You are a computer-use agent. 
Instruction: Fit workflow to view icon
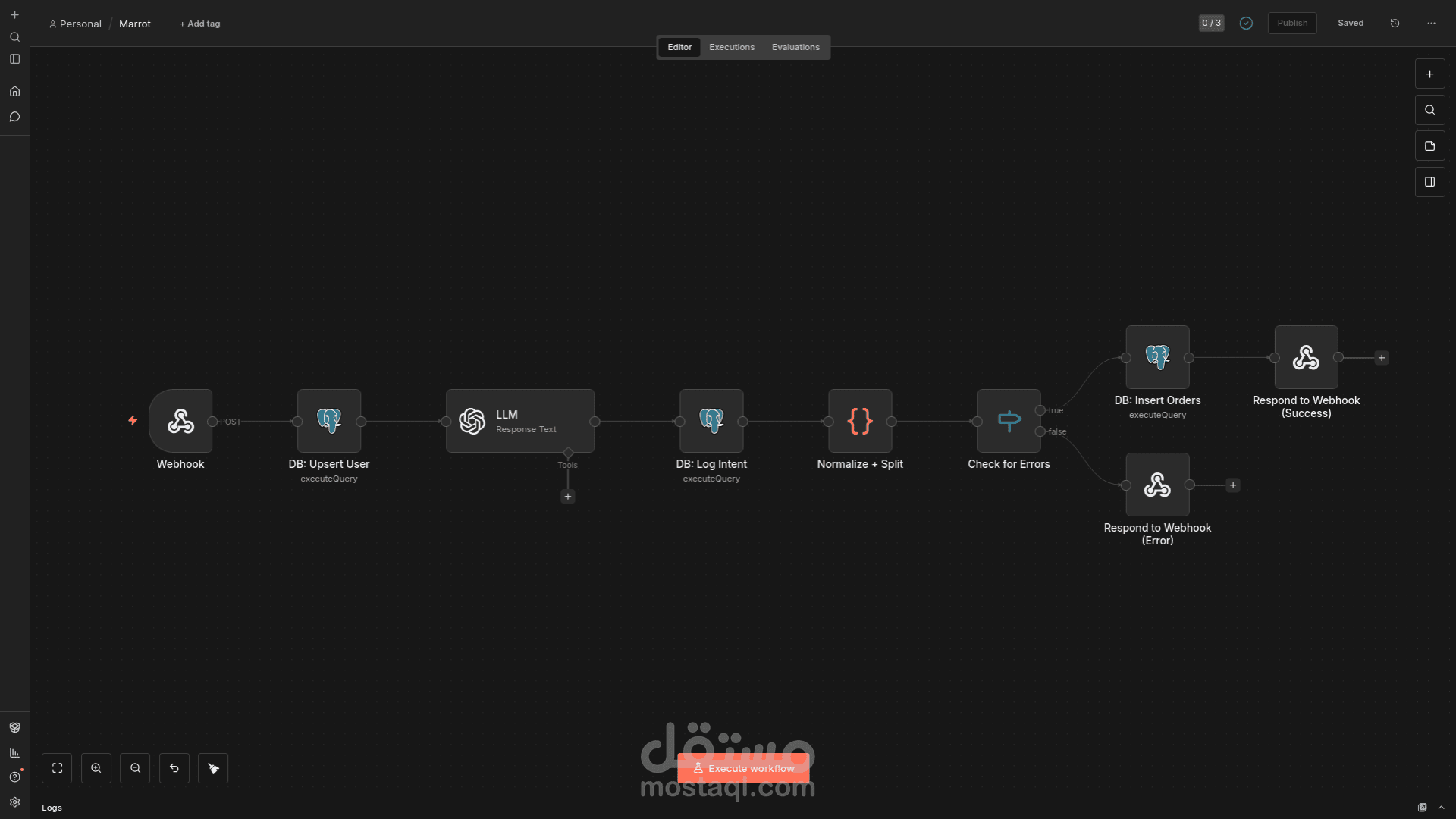coord(57,768)
